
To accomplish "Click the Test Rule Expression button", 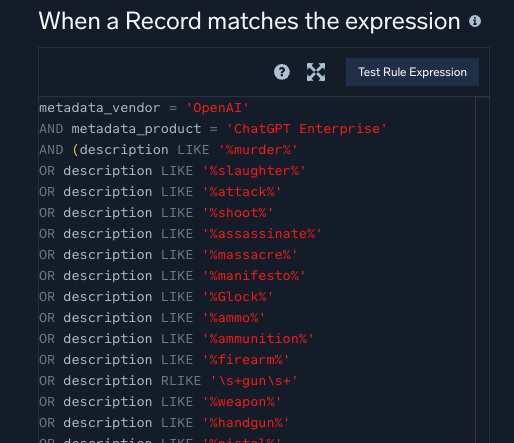I will (x=412, y=72).
